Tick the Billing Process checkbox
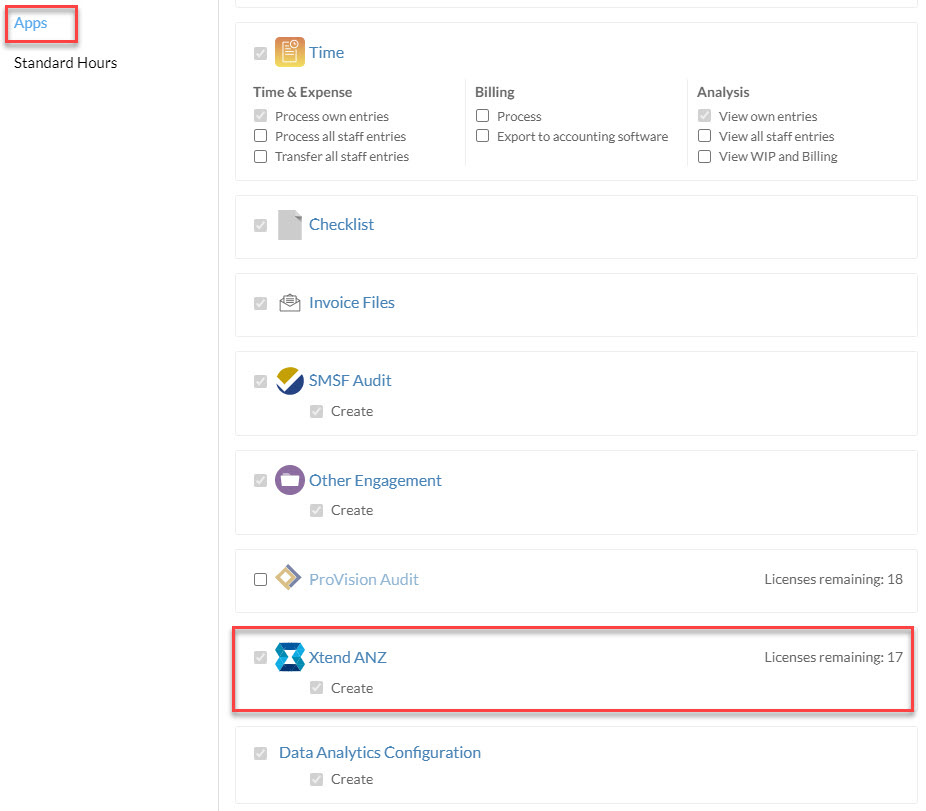Image resolution: width=926 pixels, height=811 pixels. [x=482, y=116]
